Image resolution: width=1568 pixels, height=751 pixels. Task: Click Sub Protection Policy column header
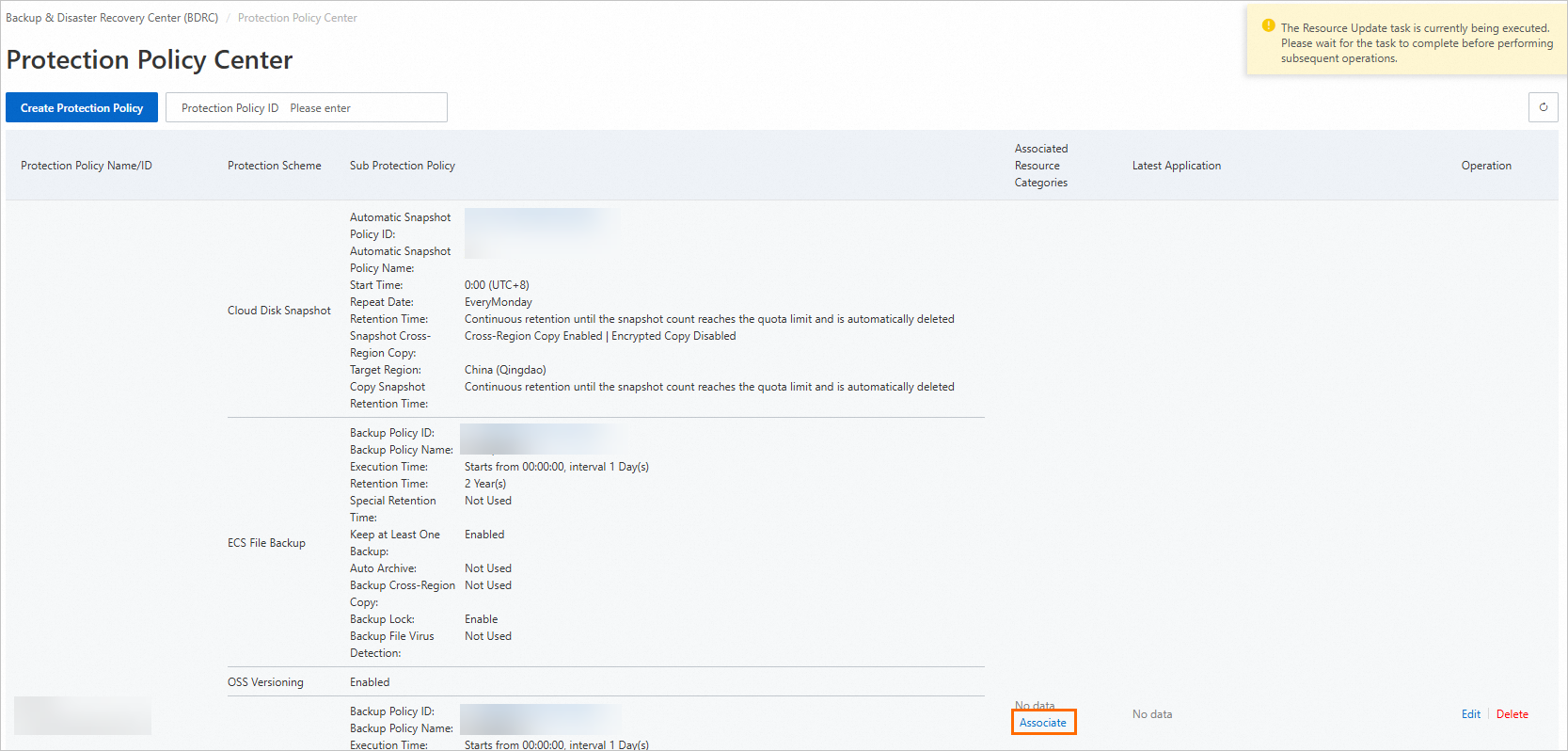(403, 166)
